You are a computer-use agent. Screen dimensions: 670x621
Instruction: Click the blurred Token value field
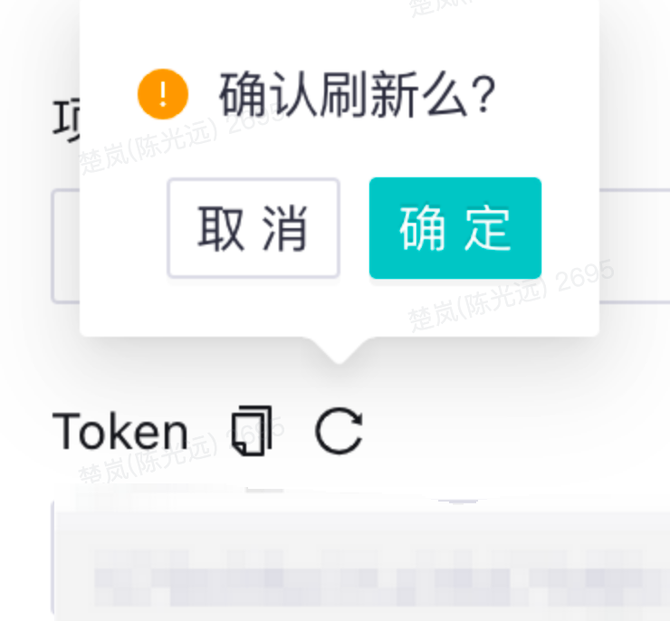pyautogui.click(x=361, y=560)
